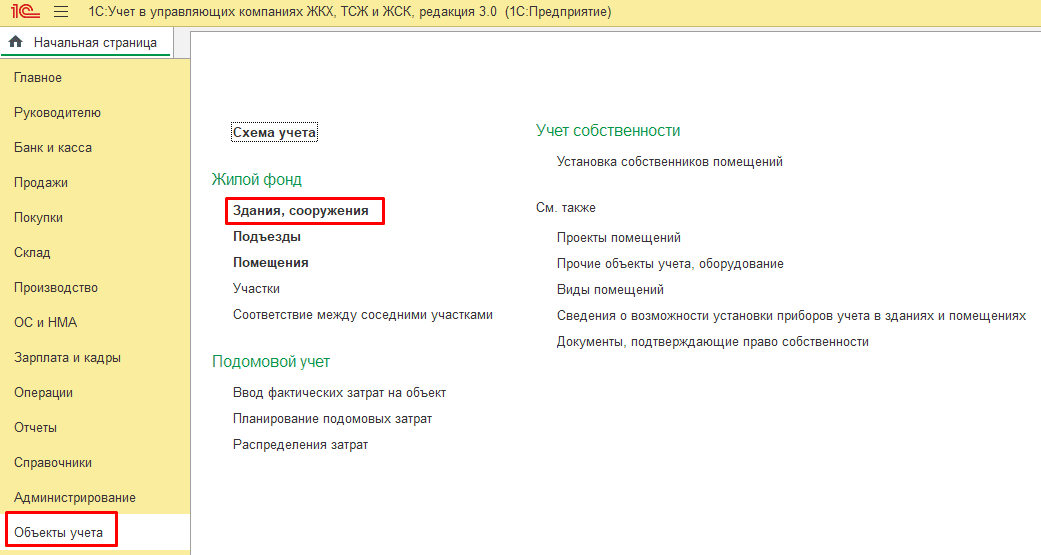Open the Справочники section
Screen dimensions: 1041x555
53,463
